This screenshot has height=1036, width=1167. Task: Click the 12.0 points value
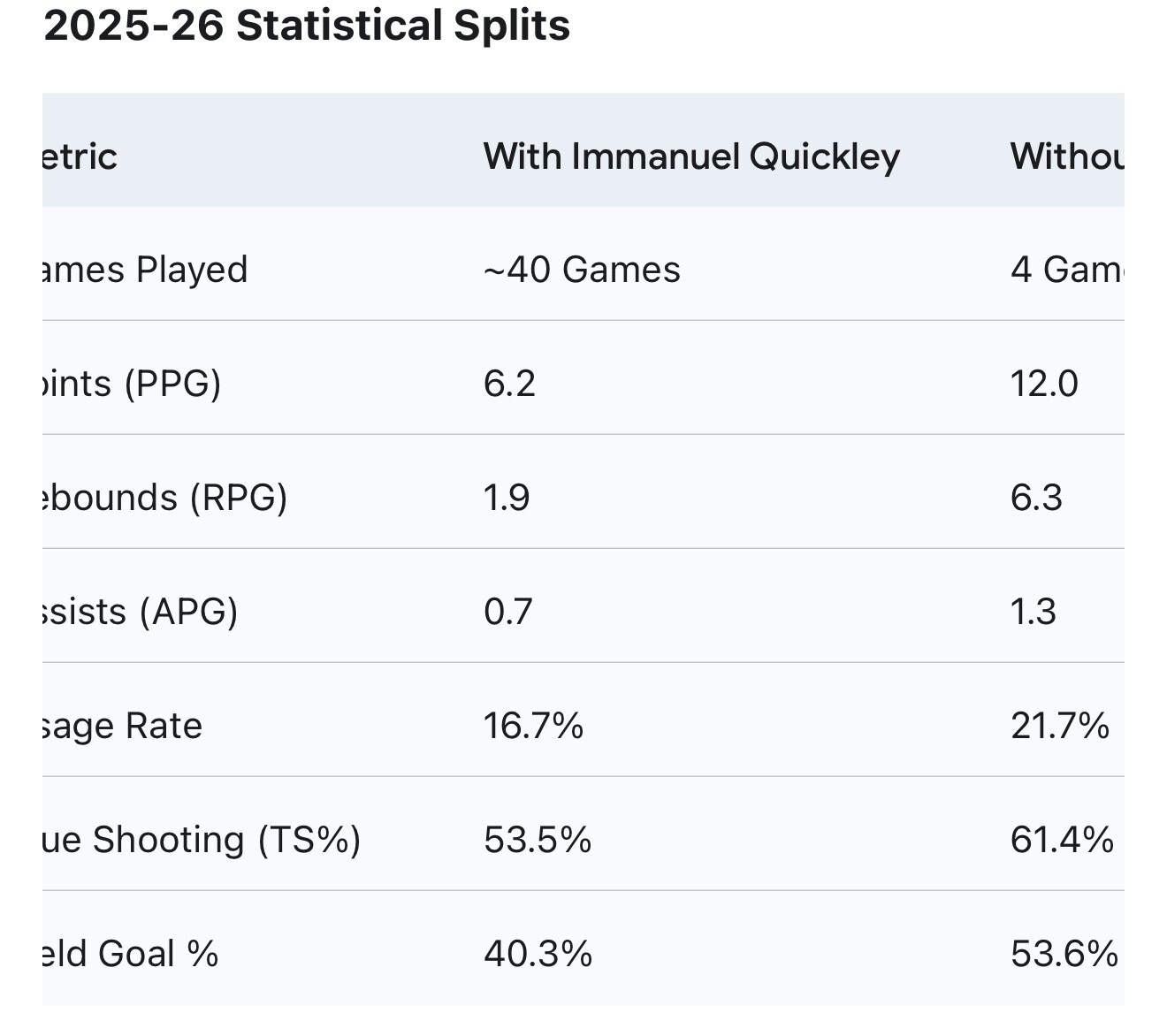coord(1043,384)
